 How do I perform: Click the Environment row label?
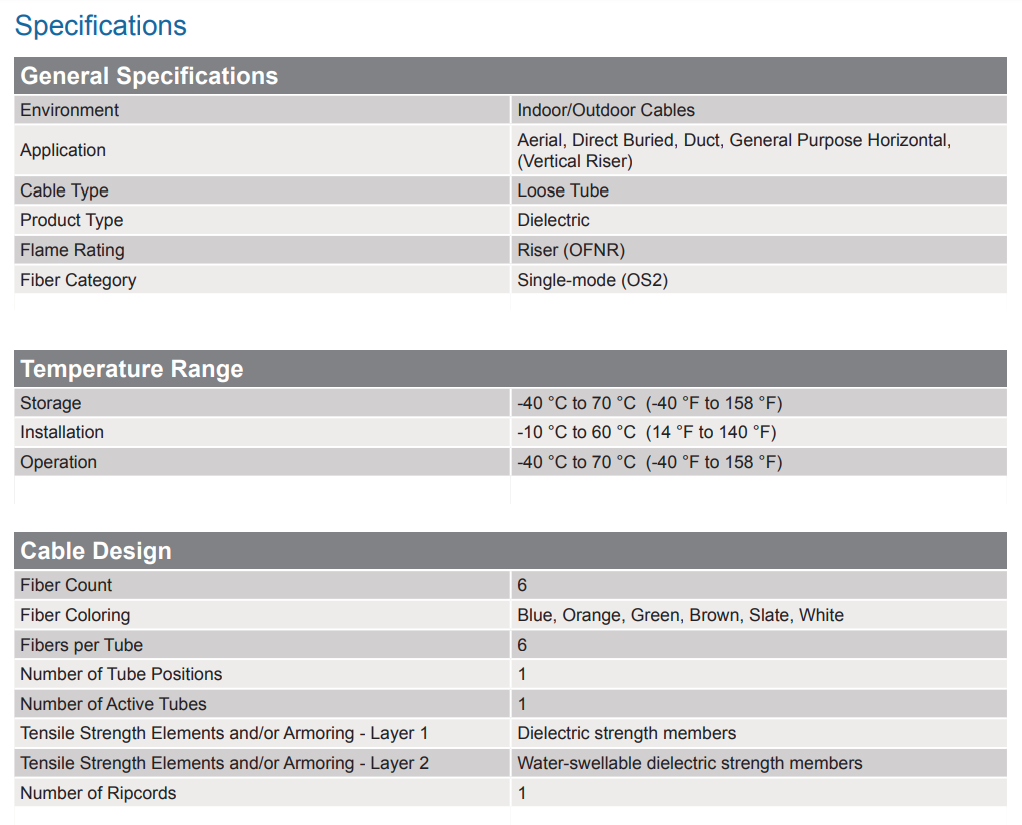[x=69, y=110]
